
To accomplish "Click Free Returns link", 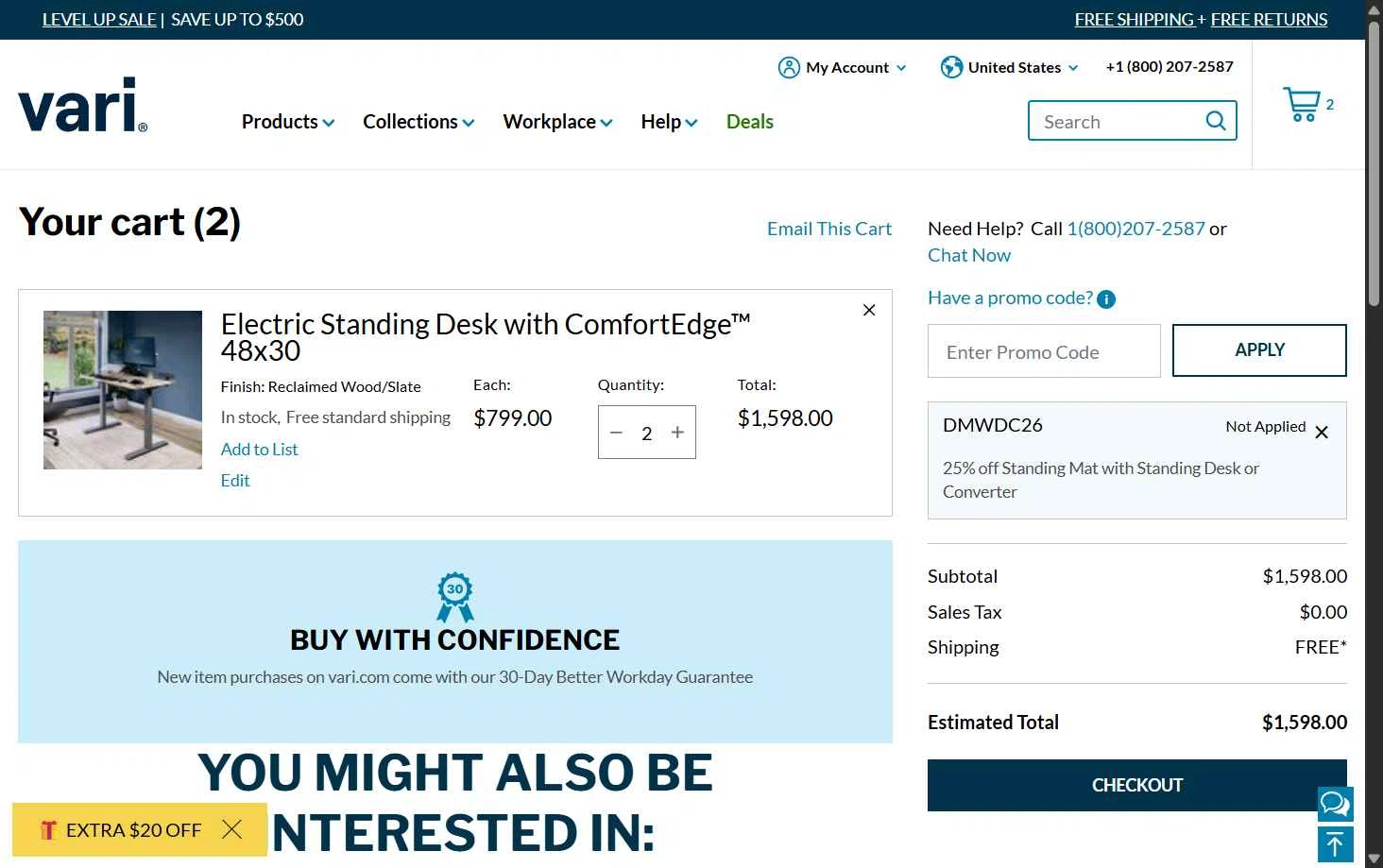I will pos(1269,20).
